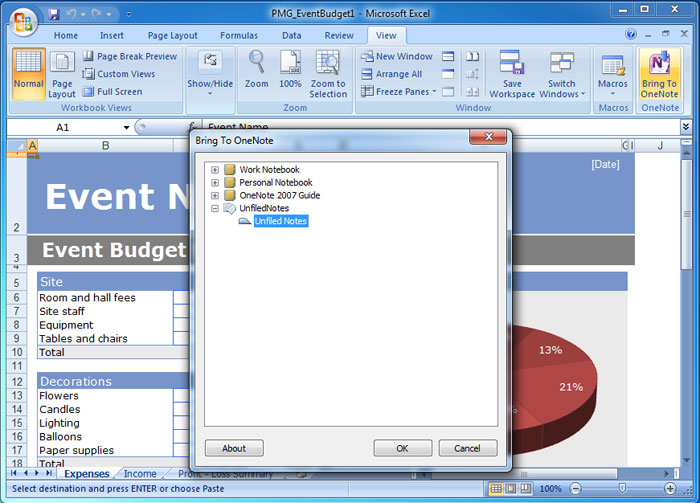
Task: Open a New Window
Action: tap(396, 56)
